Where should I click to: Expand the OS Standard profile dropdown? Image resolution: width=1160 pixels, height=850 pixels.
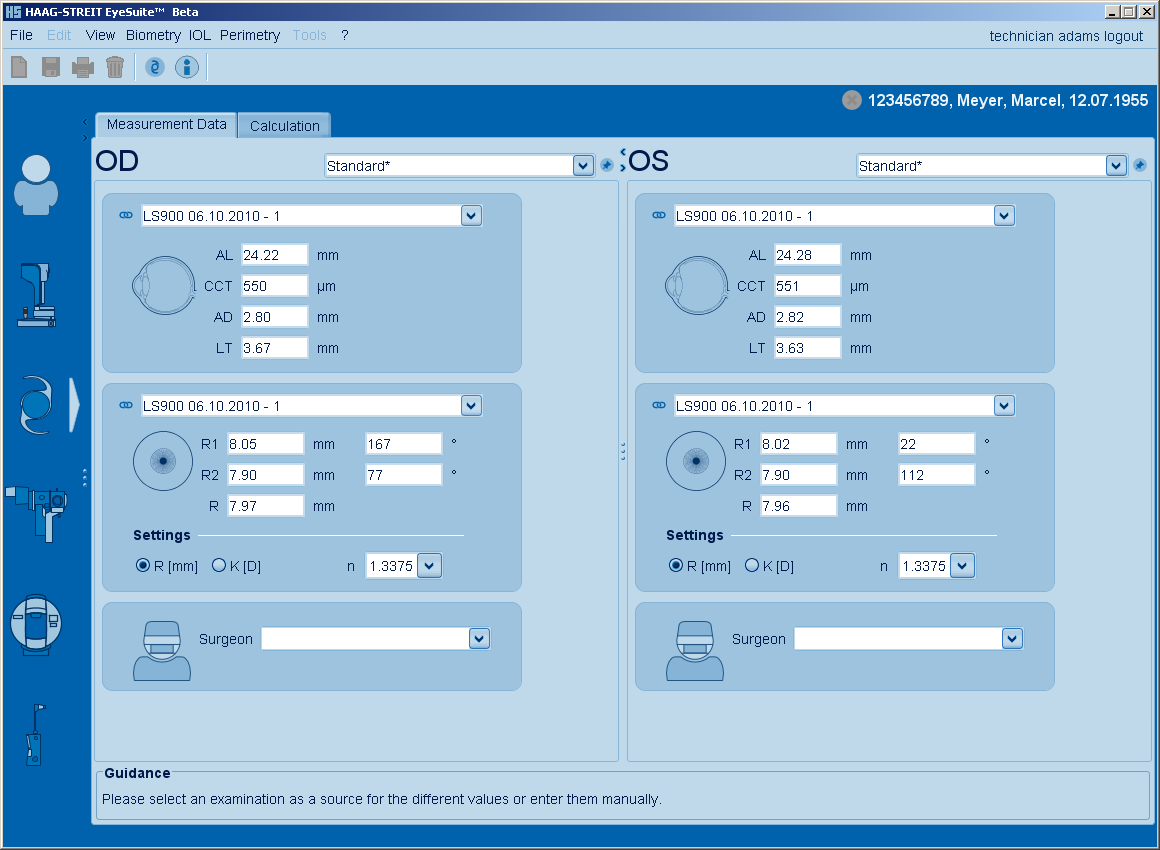(x=1116, y=166)
